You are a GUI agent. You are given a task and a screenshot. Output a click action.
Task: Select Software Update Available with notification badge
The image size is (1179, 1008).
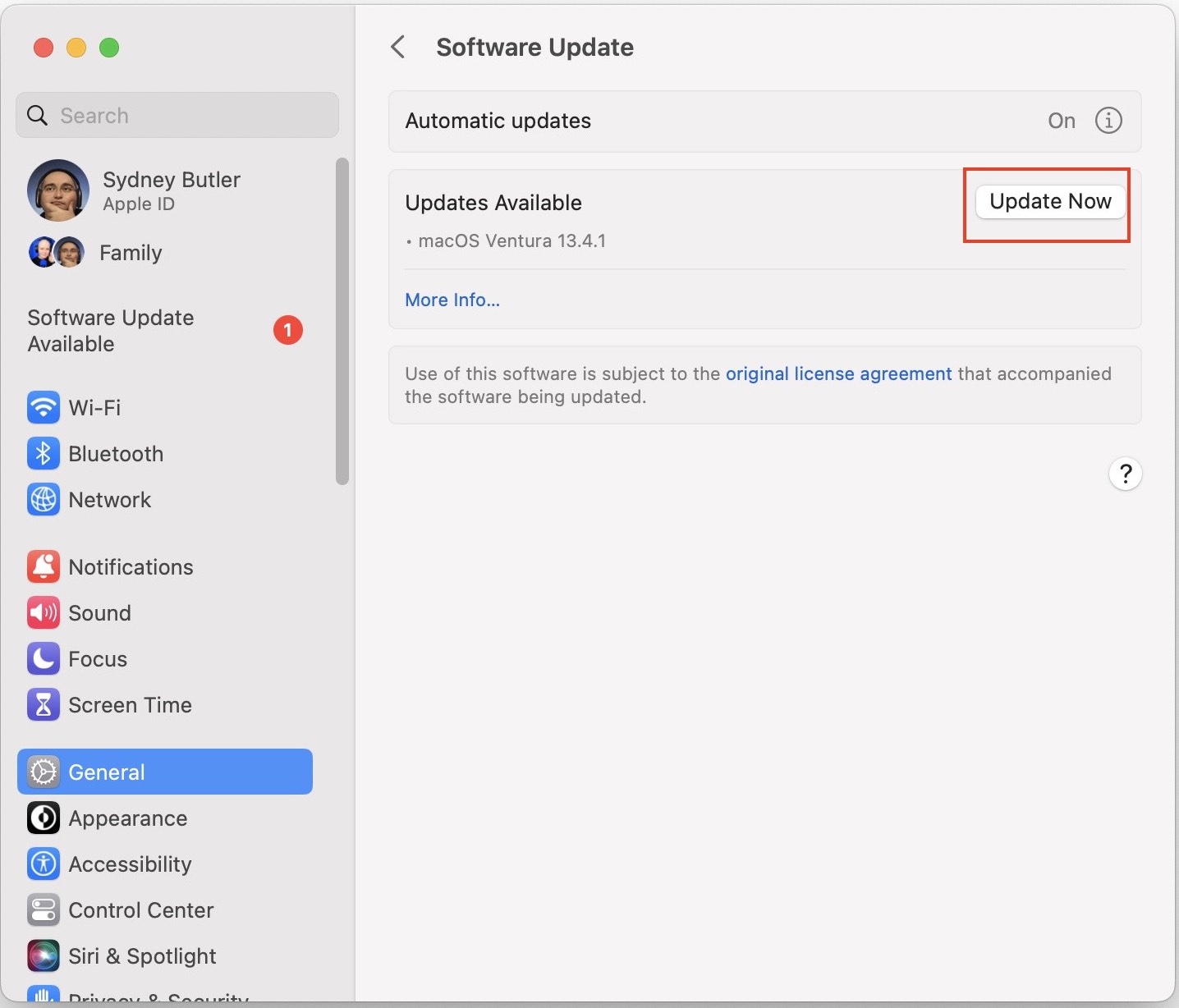pyautogui.click(x=110, y=331)
